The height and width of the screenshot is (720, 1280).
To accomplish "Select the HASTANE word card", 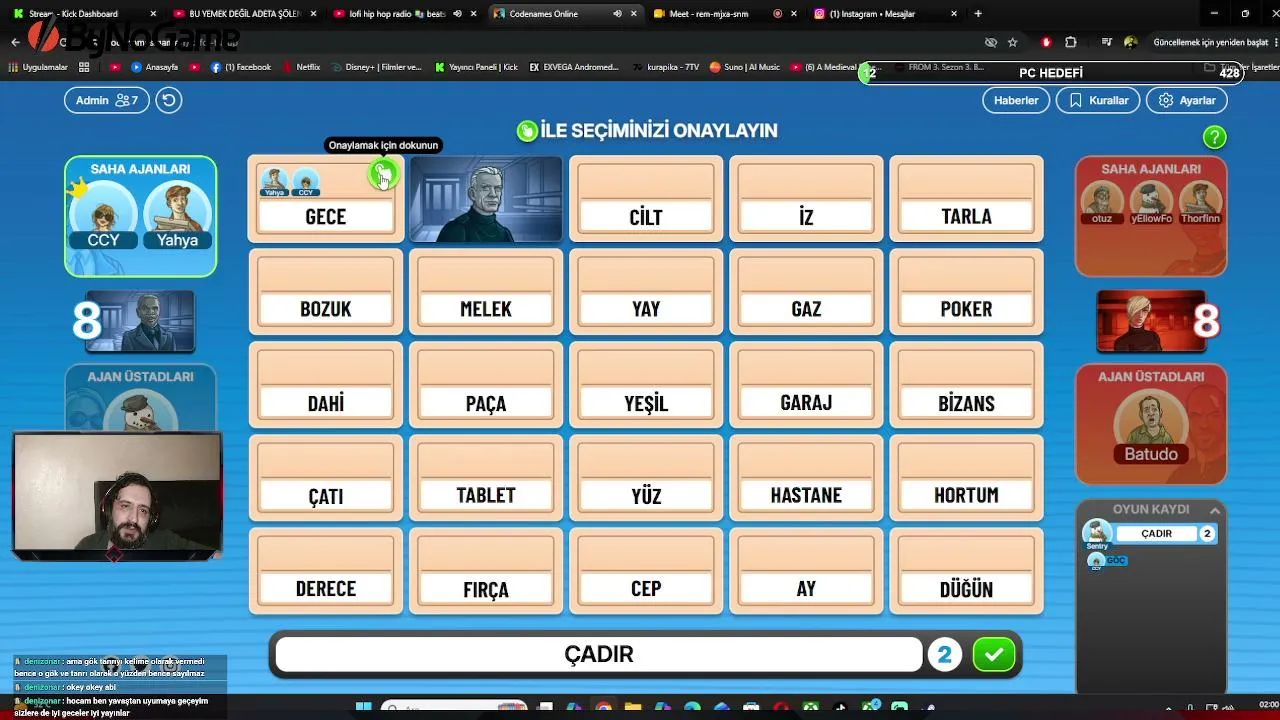I will (806, 478).
